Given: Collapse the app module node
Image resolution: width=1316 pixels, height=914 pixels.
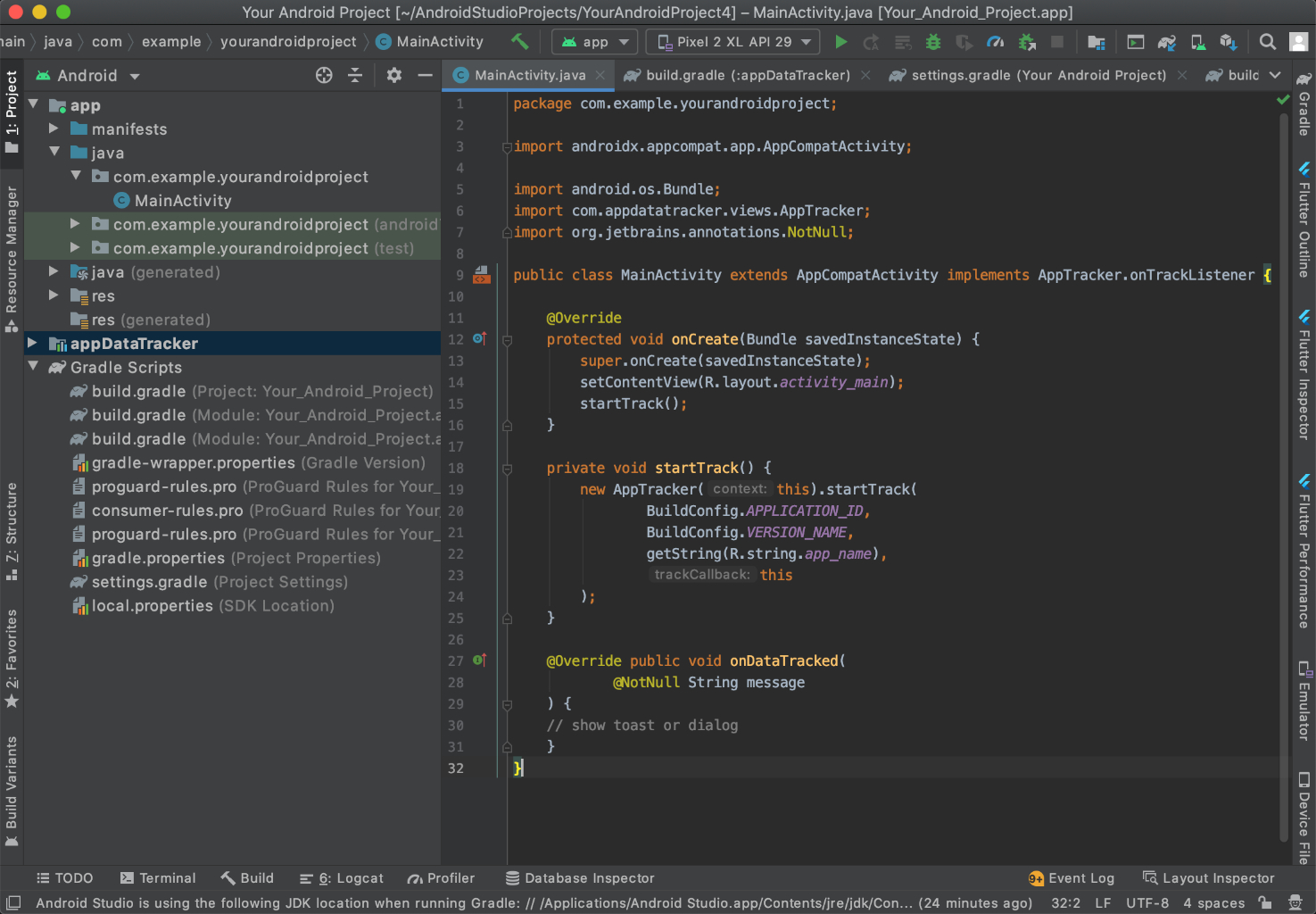Looking at the screenshot, I should point(34,104).
